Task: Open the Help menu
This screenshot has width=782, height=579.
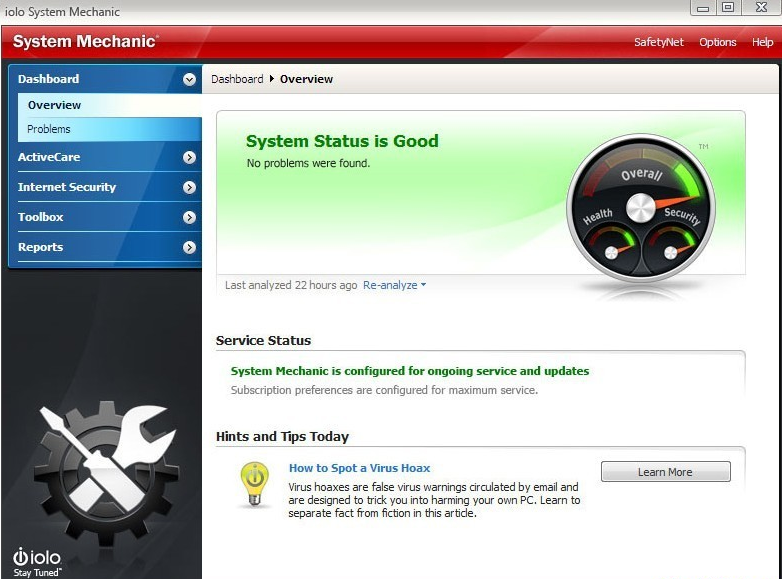Action: click(763, 42)
